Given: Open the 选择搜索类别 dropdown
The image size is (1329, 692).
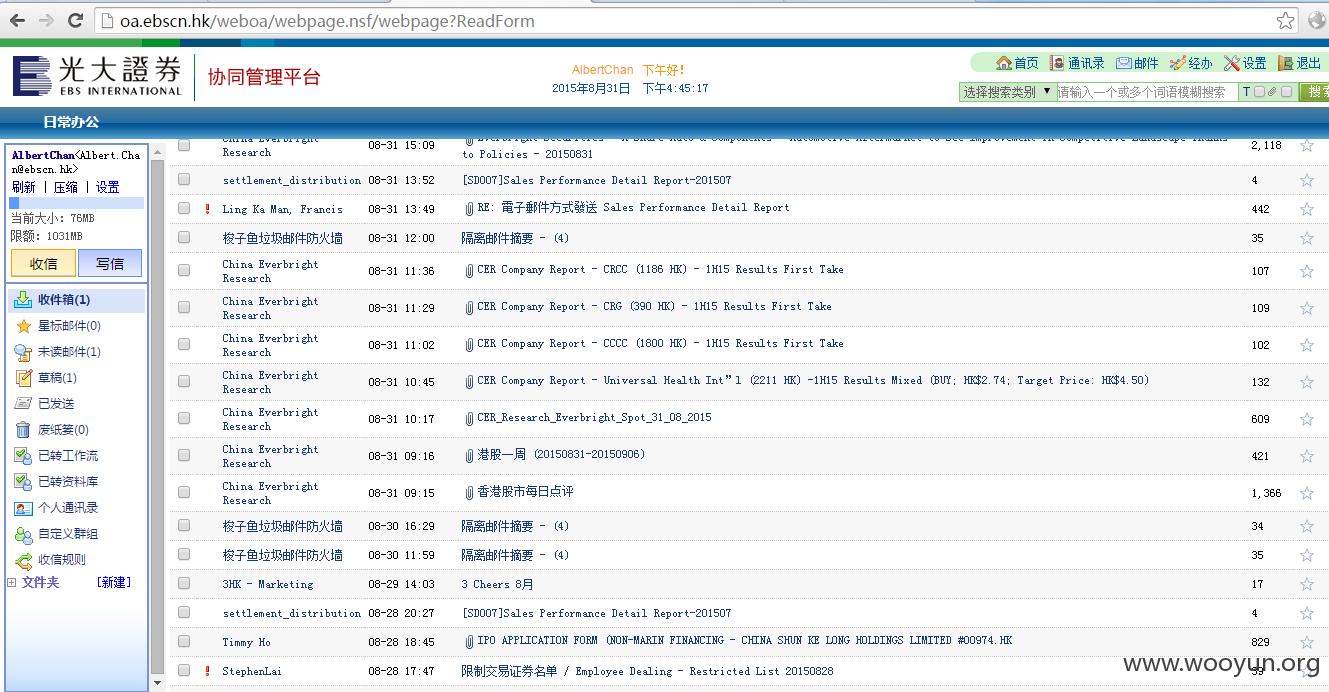Looking at the screenshot, I should (x=1007, y=92).
